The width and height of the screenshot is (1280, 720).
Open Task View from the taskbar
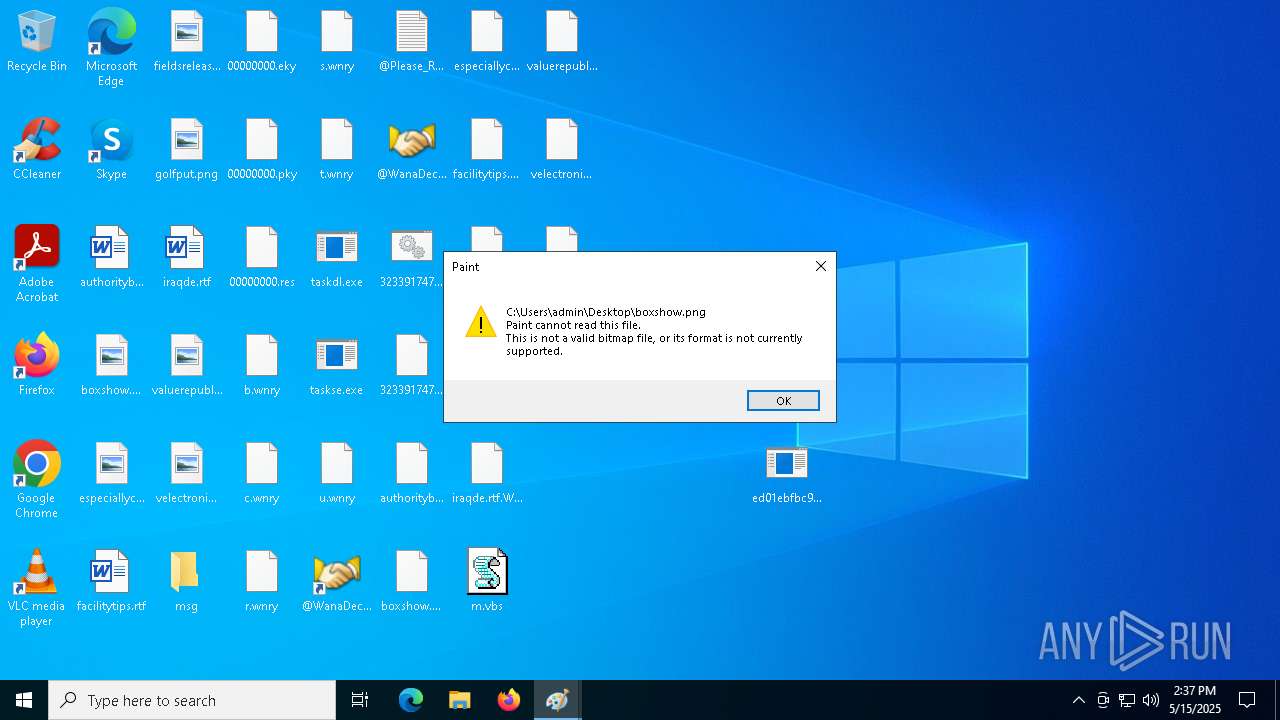(x=360, y=700)
